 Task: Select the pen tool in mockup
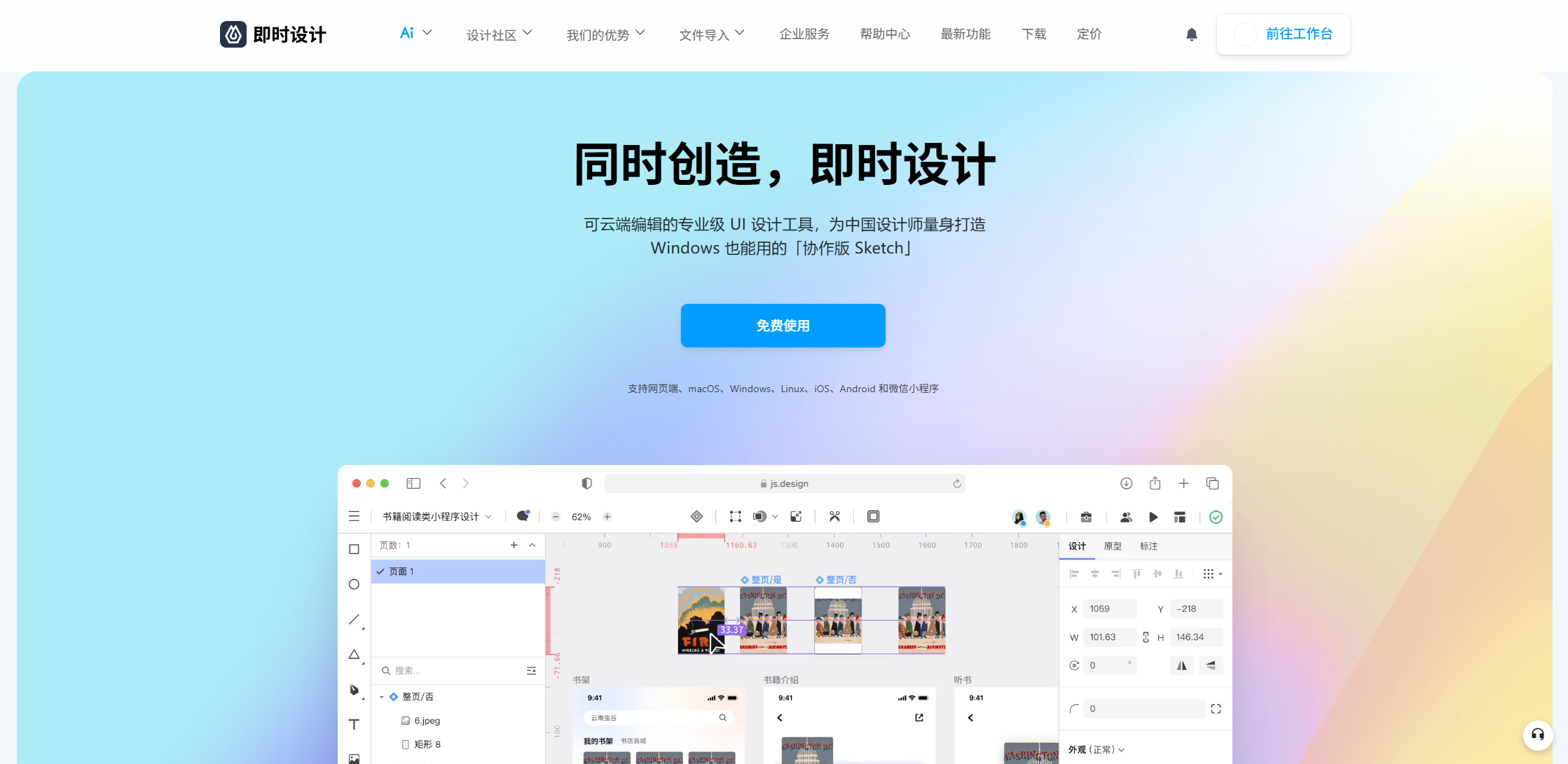click(x=355, y=690)
